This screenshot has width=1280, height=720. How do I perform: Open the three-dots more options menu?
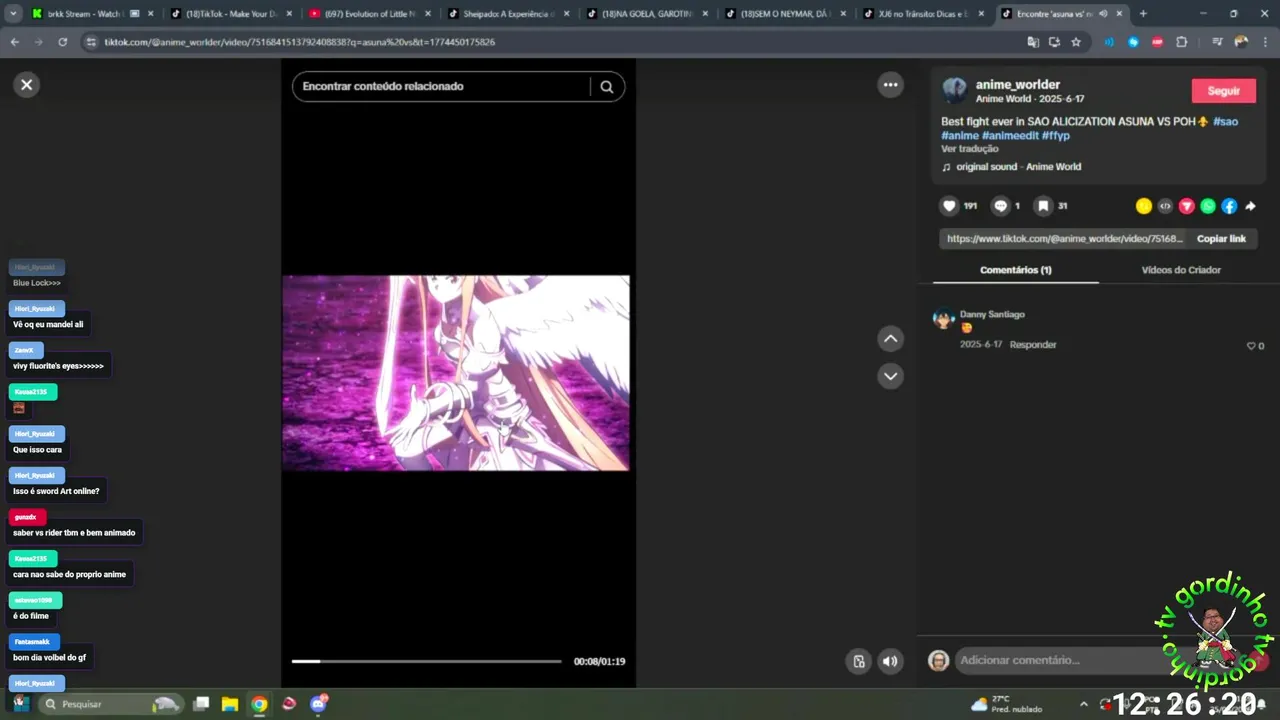pyautogui.click(x=890, y=85)
